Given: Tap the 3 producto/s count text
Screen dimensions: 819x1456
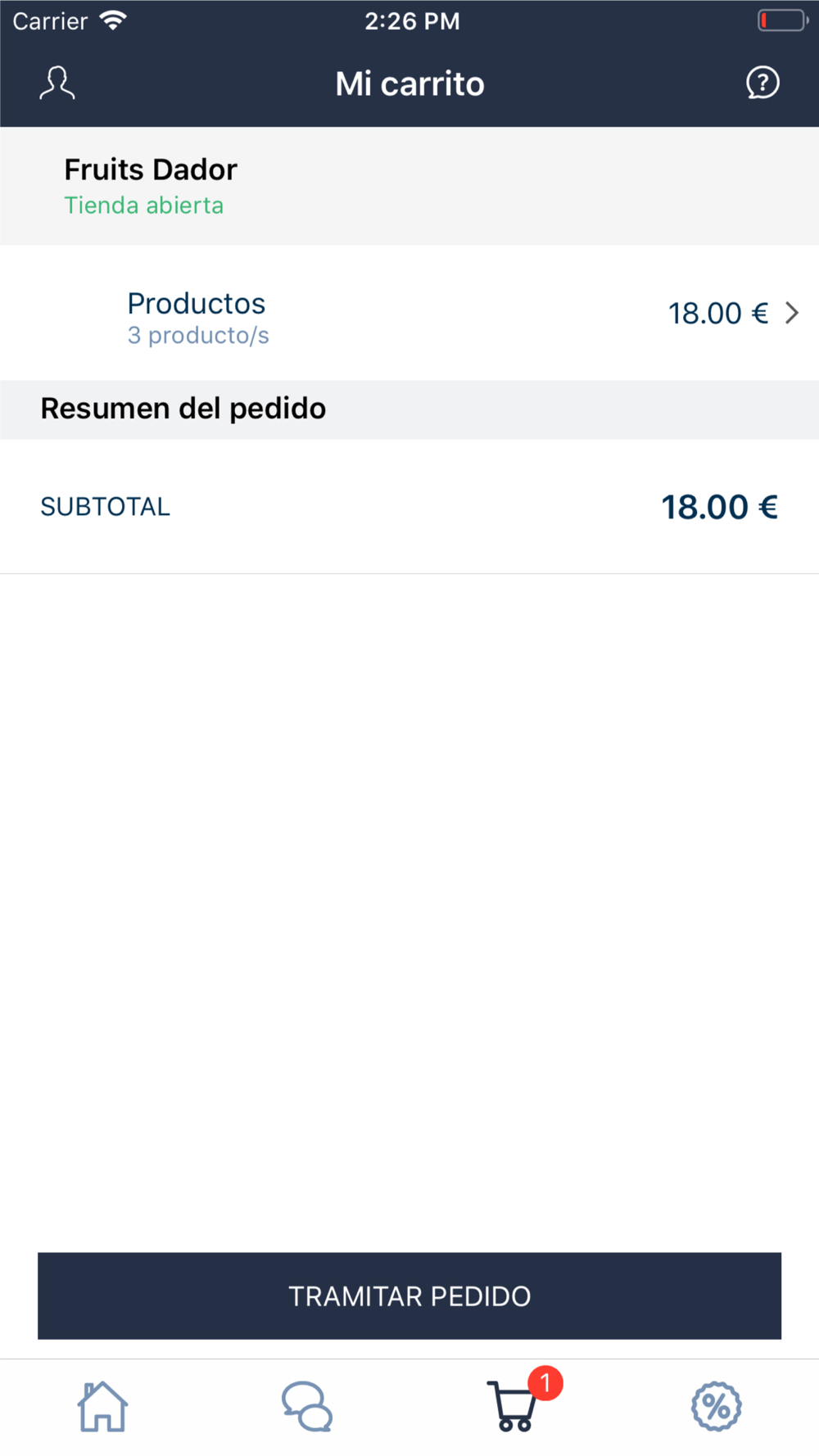Looking at the screenshot, I should click(198, 336).
